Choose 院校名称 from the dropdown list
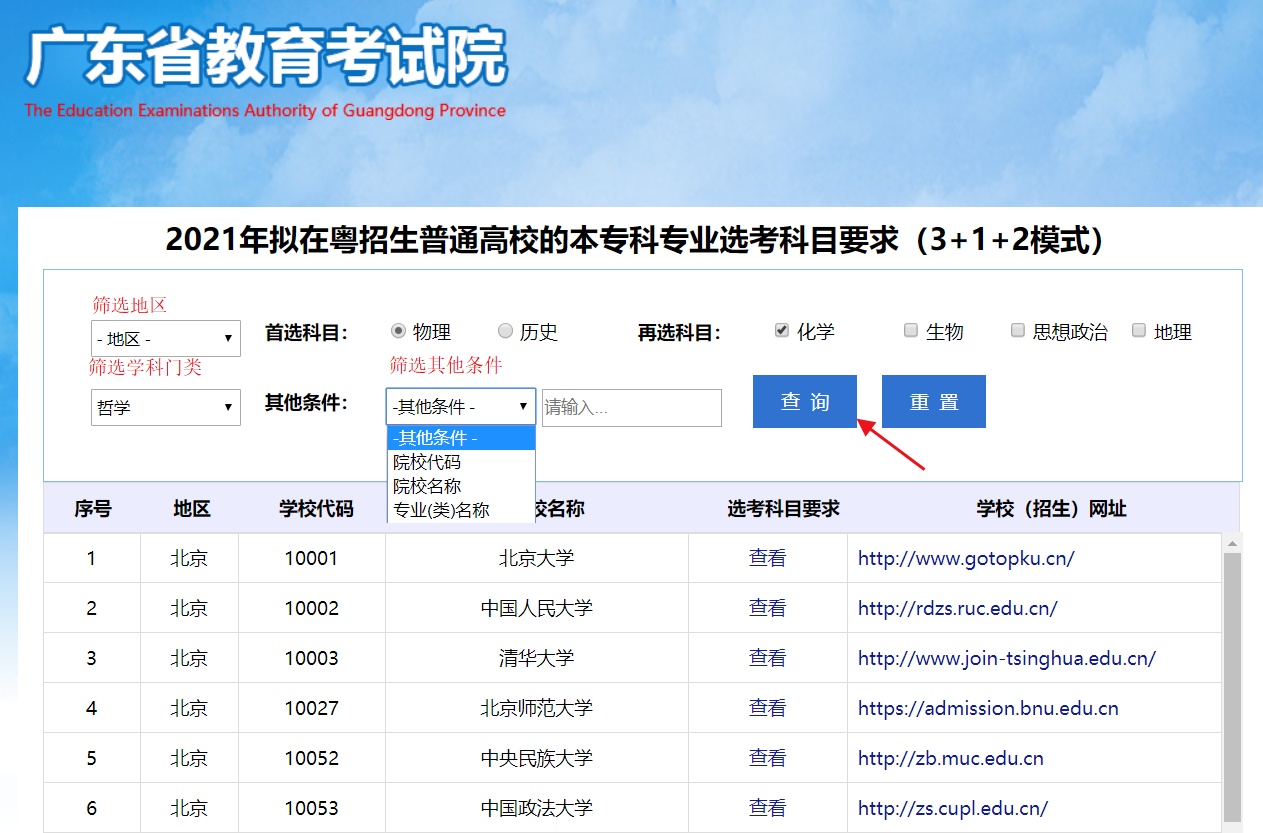The image size is (1263, 833). (427, 486)
